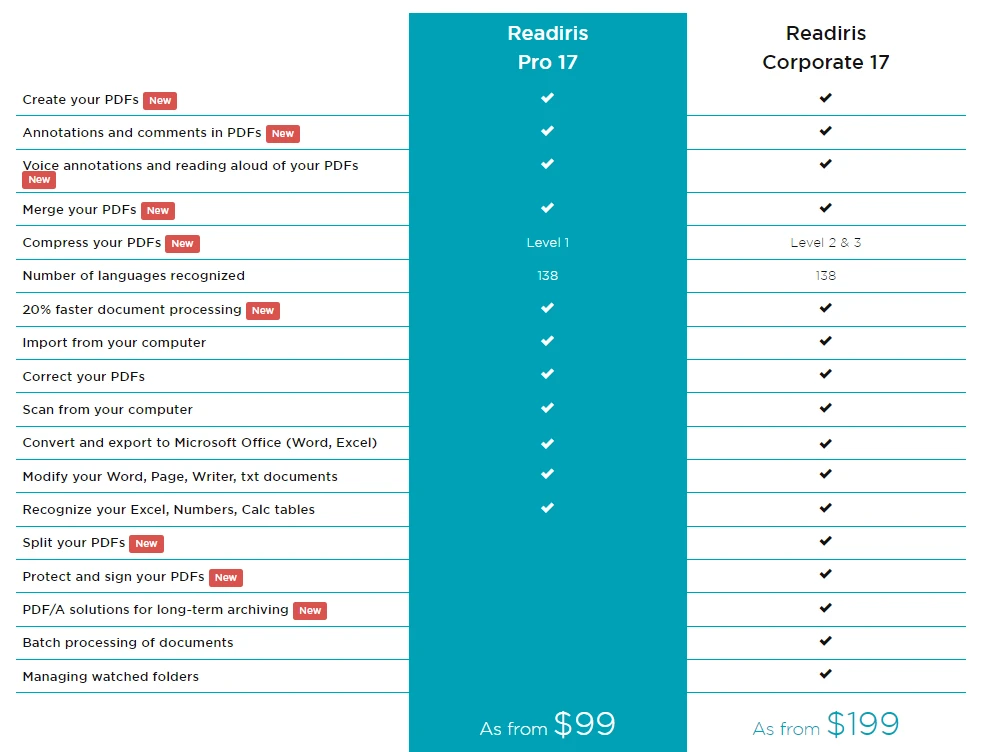Click Corporate checkmark for Managing watched folders
987x752 pixels.
coord(825,674)
